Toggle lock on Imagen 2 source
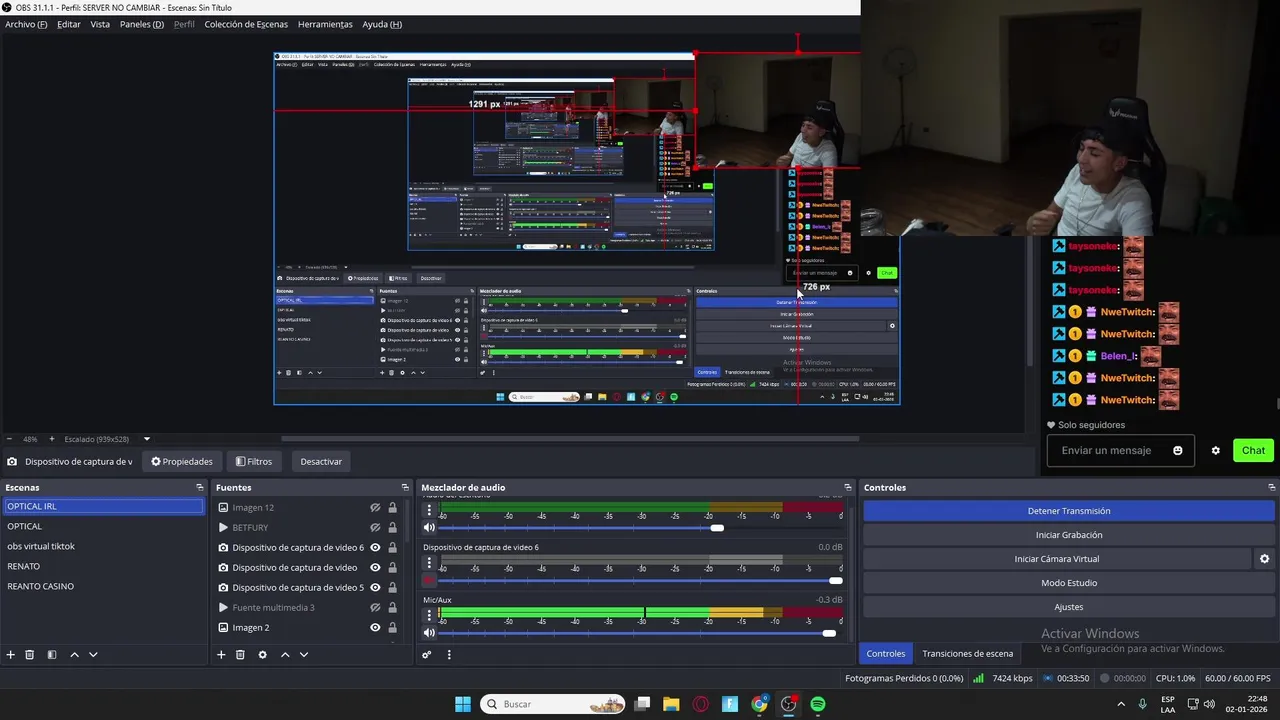1280x720 pixels. 392,627
